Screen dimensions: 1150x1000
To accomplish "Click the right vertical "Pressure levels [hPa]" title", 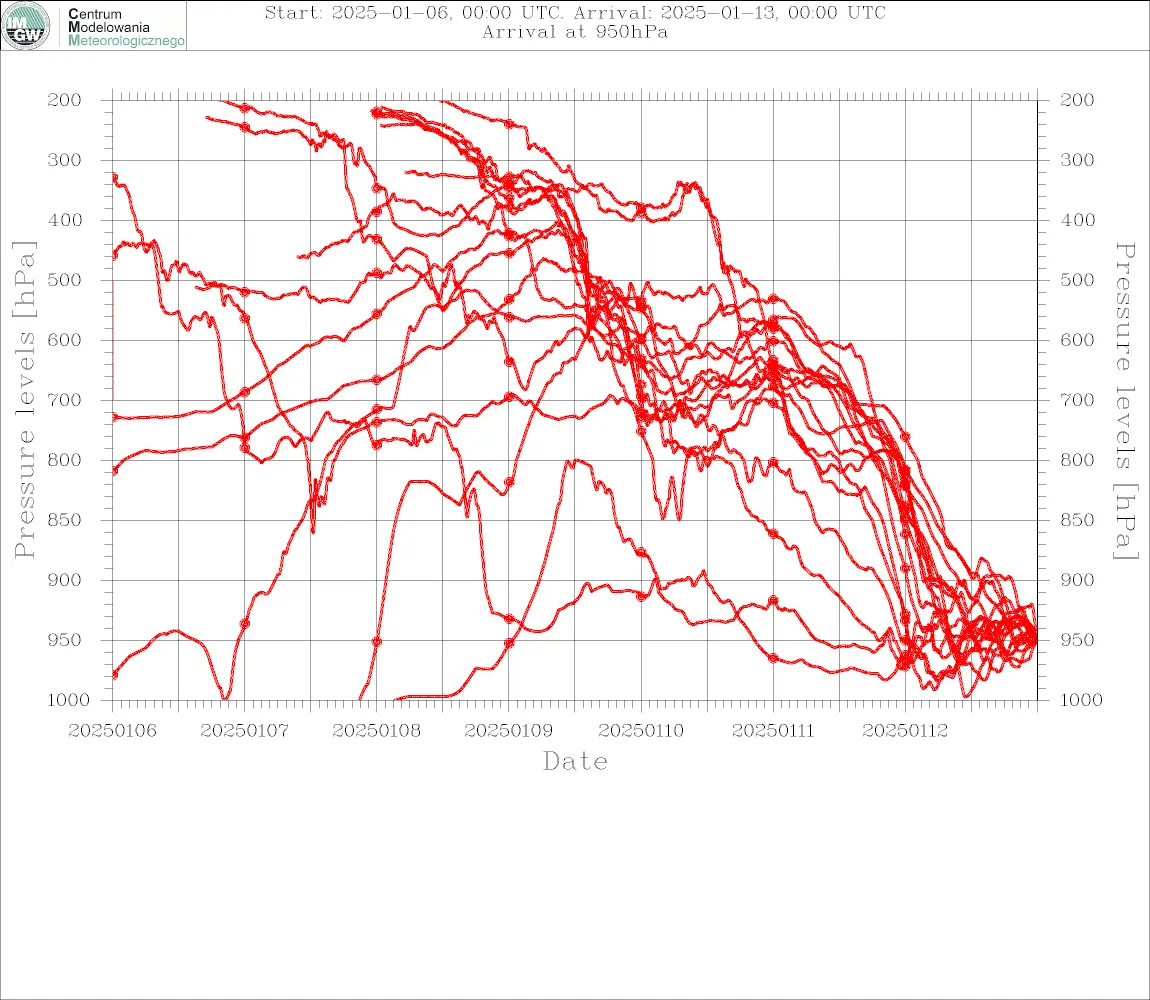I will coord(1125,401).
